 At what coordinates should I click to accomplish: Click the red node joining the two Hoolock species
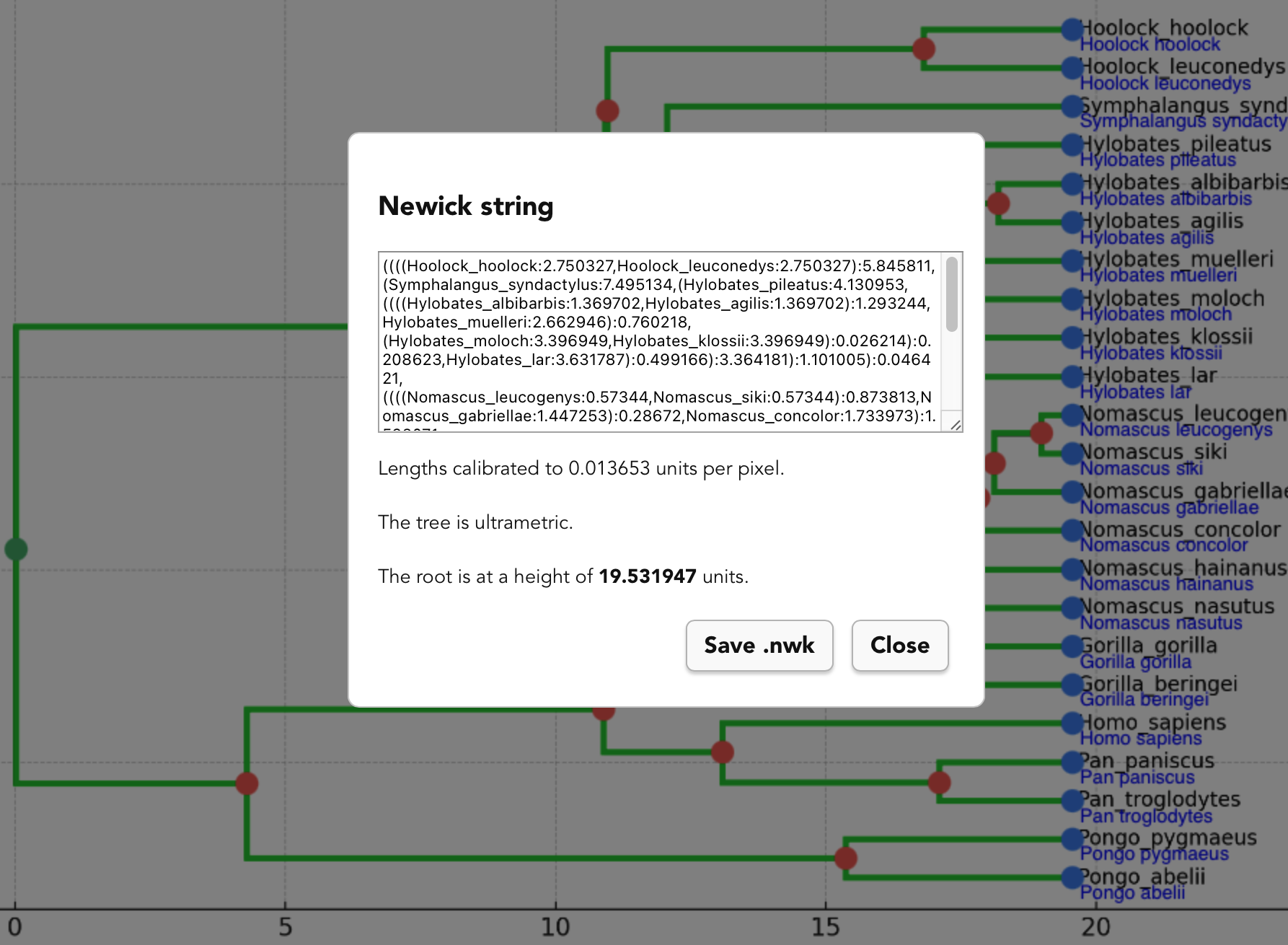coord(924,49)
